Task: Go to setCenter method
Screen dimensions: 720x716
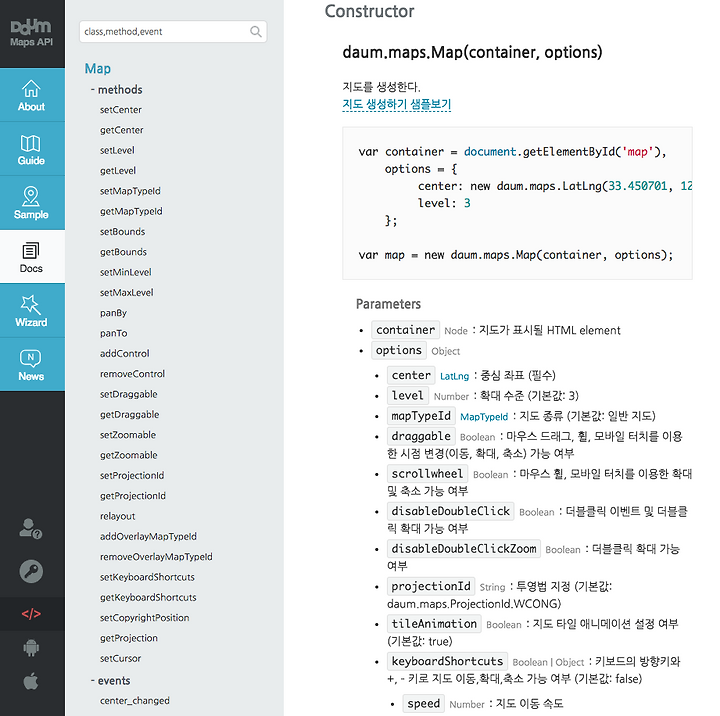Action: coord(121,110)
